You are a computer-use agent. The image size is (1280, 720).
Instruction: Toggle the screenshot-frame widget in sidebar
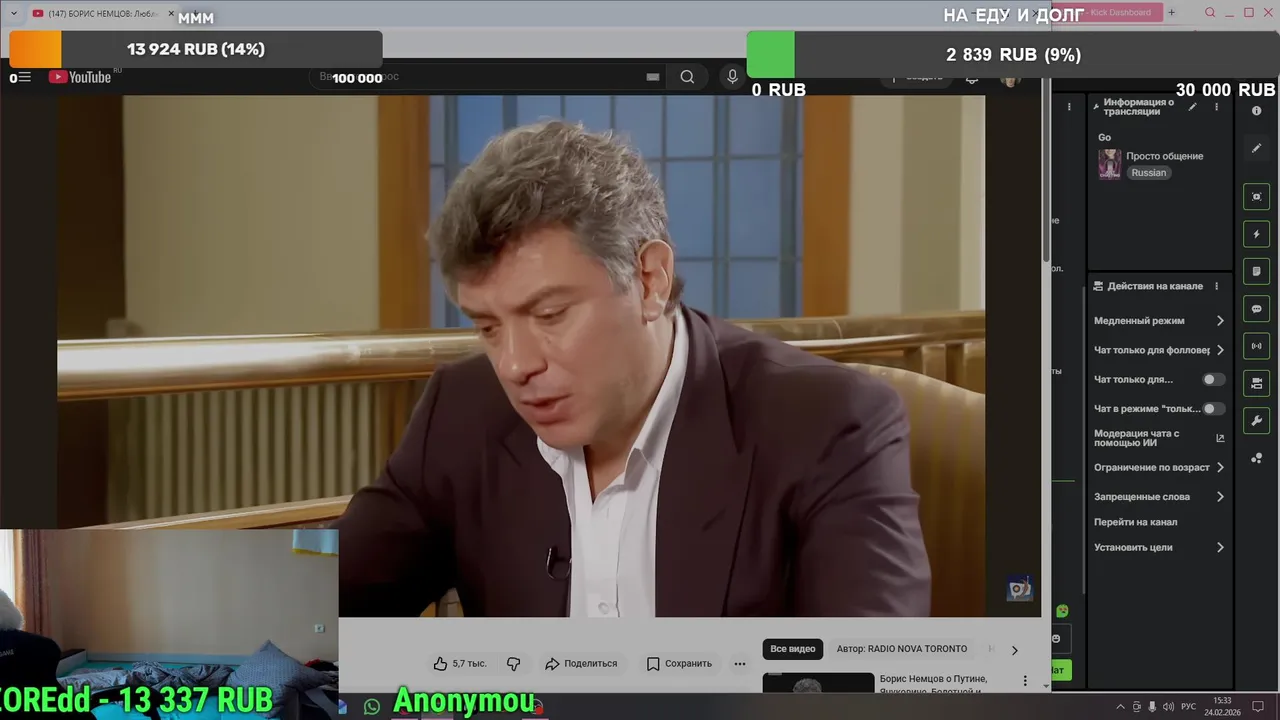(1257, 197)
